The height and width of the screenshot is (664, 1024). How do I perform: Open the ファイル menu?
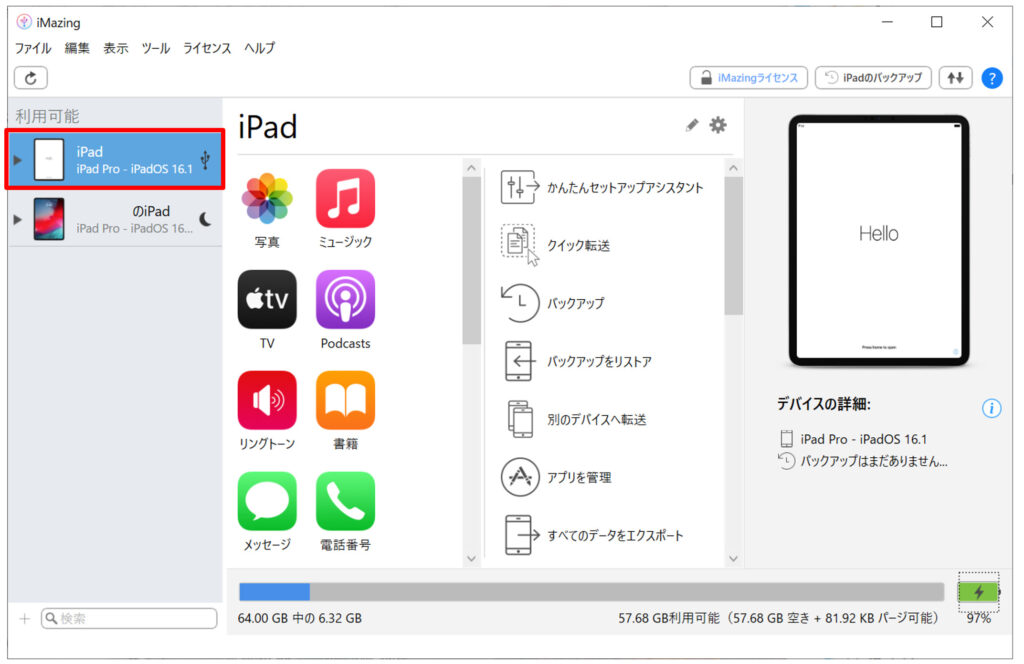[x=33, y=48]
